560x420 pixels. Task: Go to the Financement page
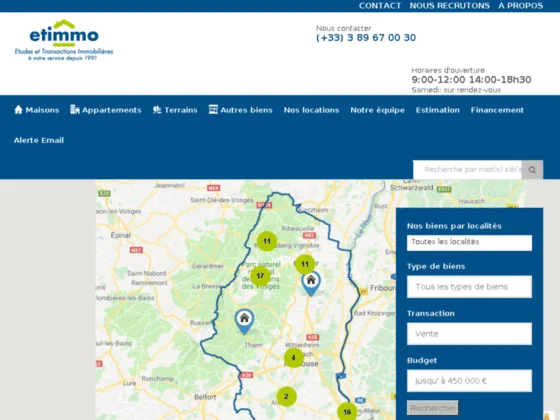(x=497, y=110)
